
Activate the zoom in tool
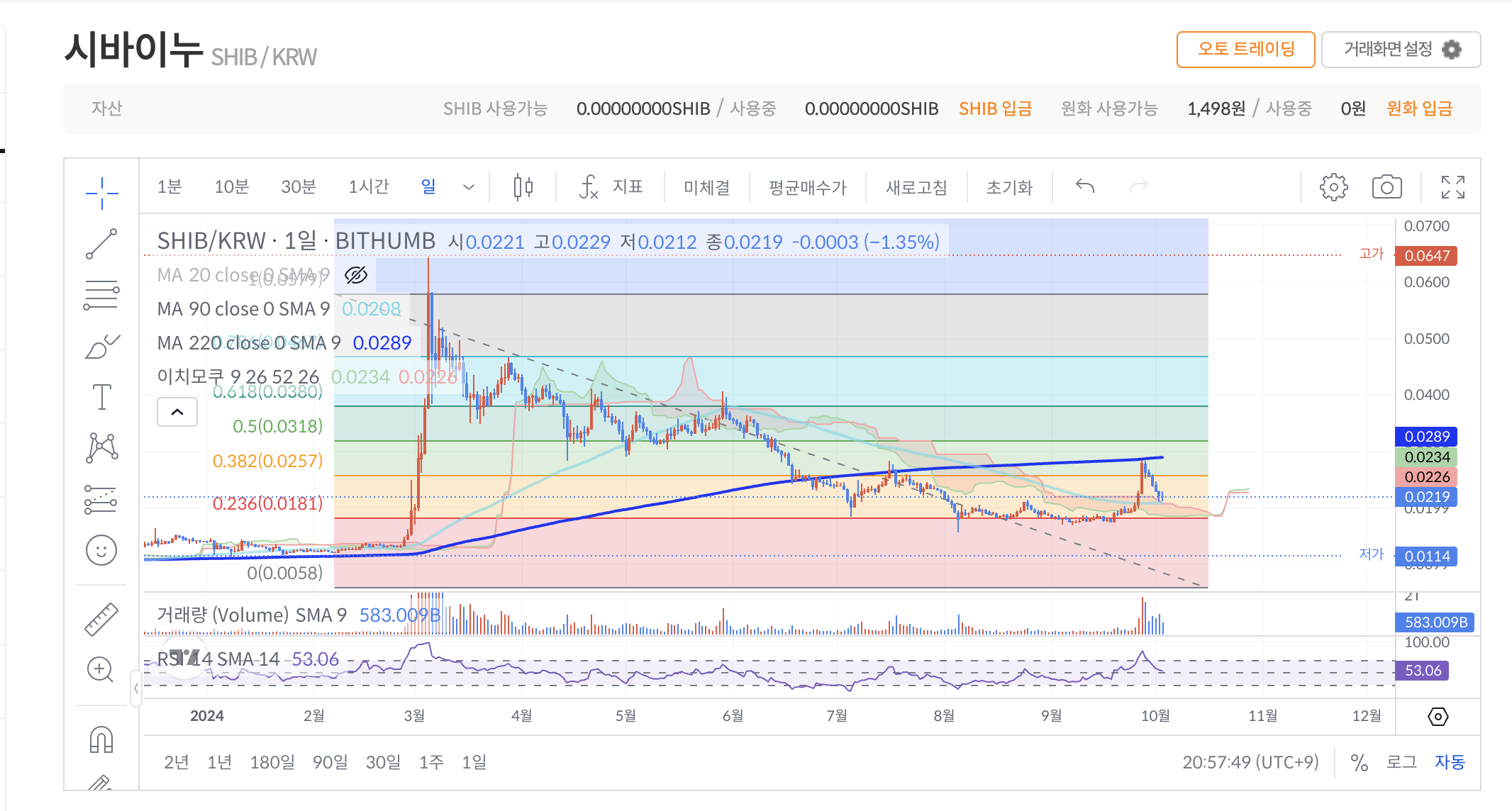(100, 669)
